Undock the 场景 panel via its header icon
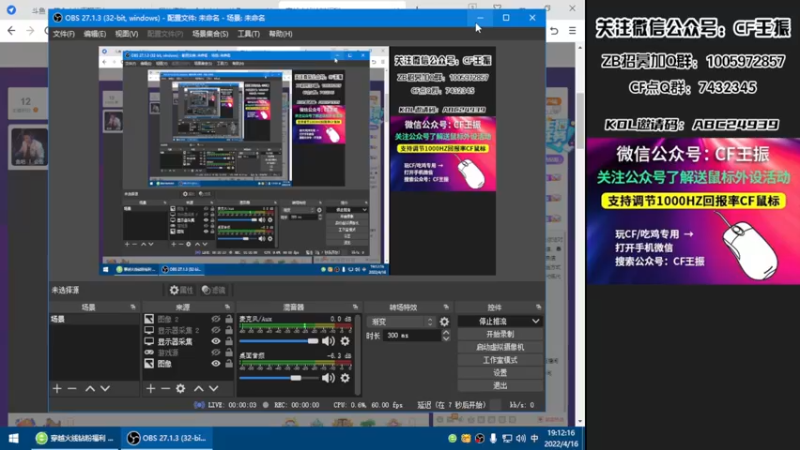This screenshot has width=800, height=450. coord(133,307)
